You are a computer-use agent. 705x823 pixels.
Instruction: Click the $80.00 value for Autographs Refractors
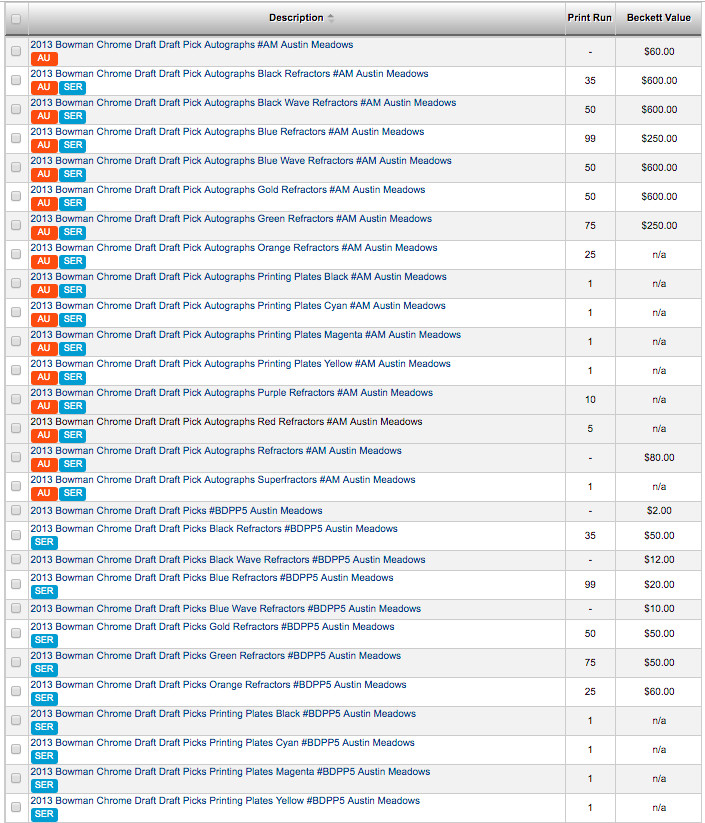coord(659,458)
